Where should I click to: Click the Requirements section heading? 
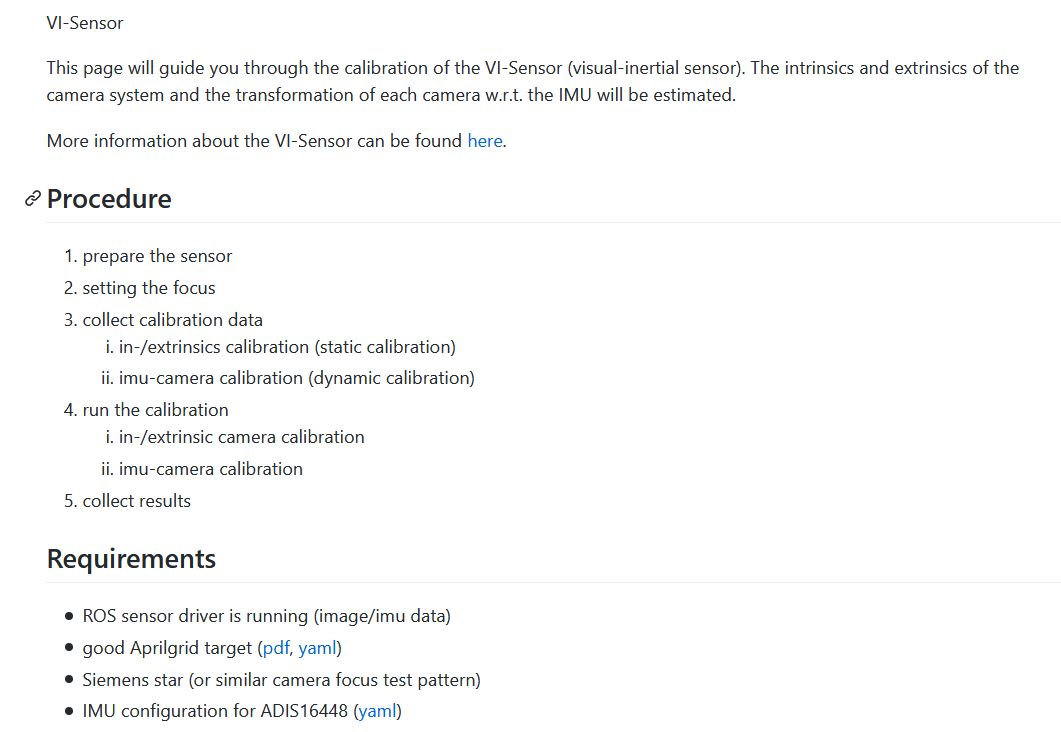click(131, 558)
